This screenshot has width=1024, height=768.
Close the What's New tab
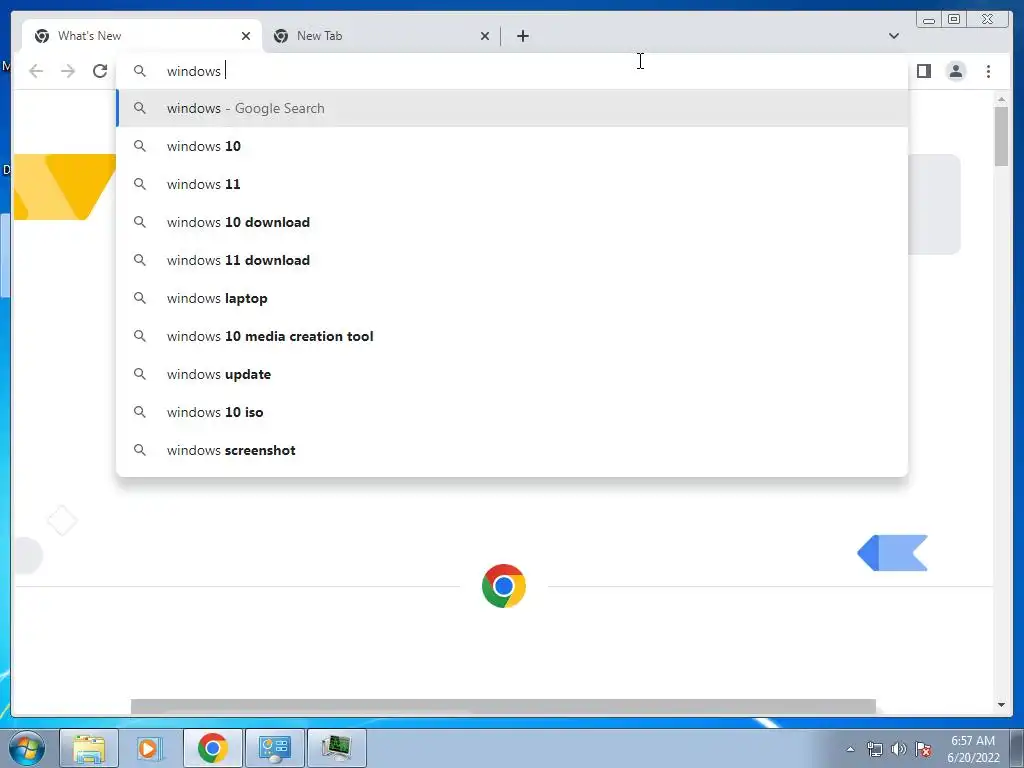click(x=246, y=36)
